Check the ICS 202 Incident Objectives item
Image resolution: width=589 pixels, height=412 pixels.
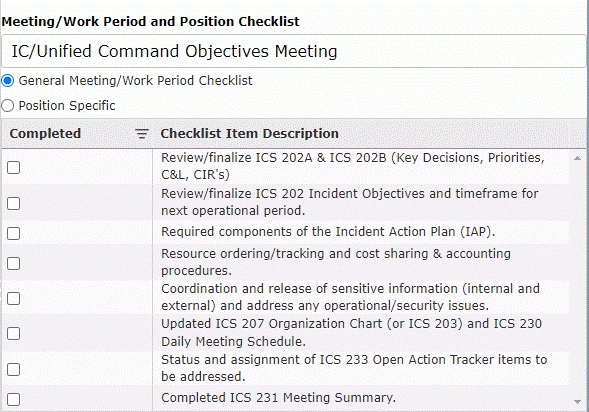click(14, 203)
